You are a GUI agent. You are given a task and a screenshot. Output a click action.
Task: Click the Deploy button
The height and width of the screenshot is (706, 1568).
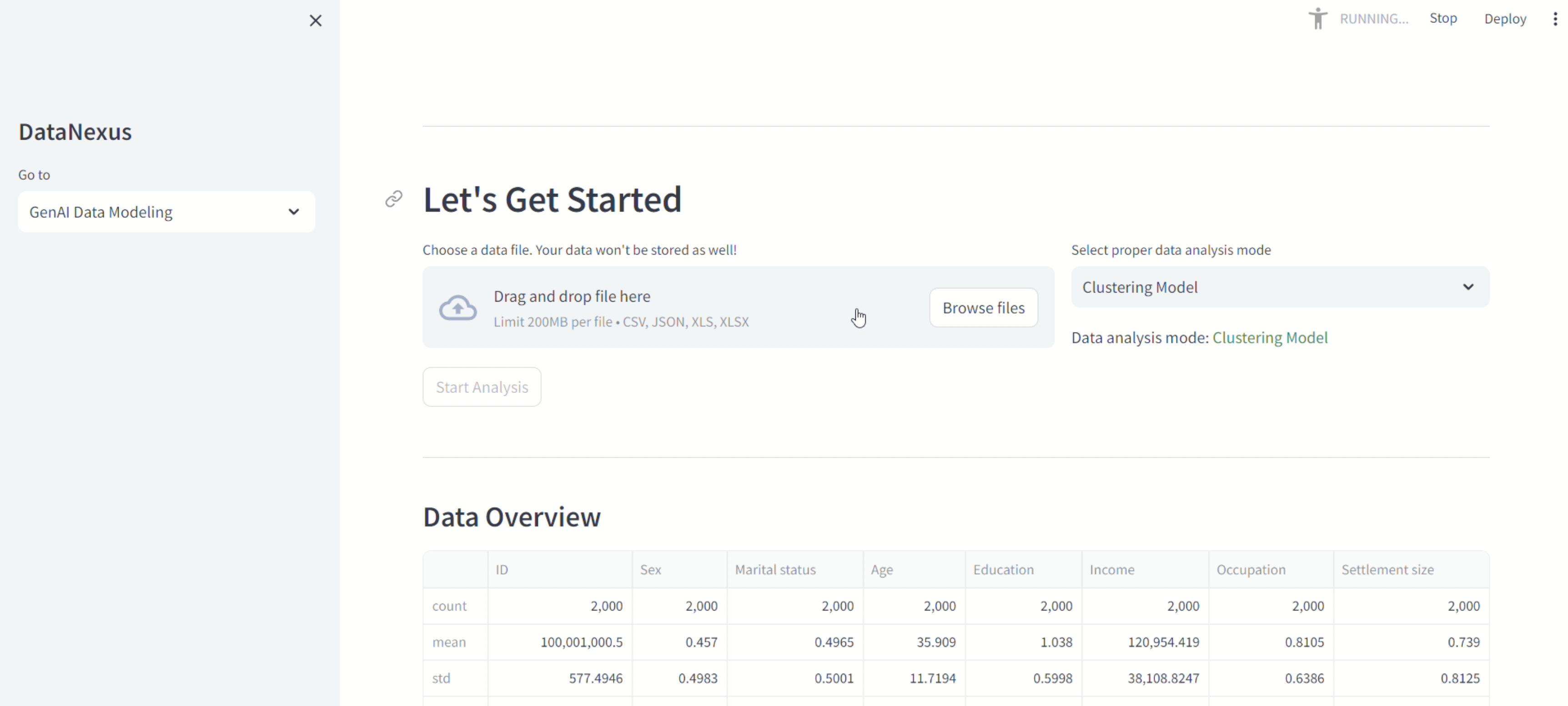1505,19
